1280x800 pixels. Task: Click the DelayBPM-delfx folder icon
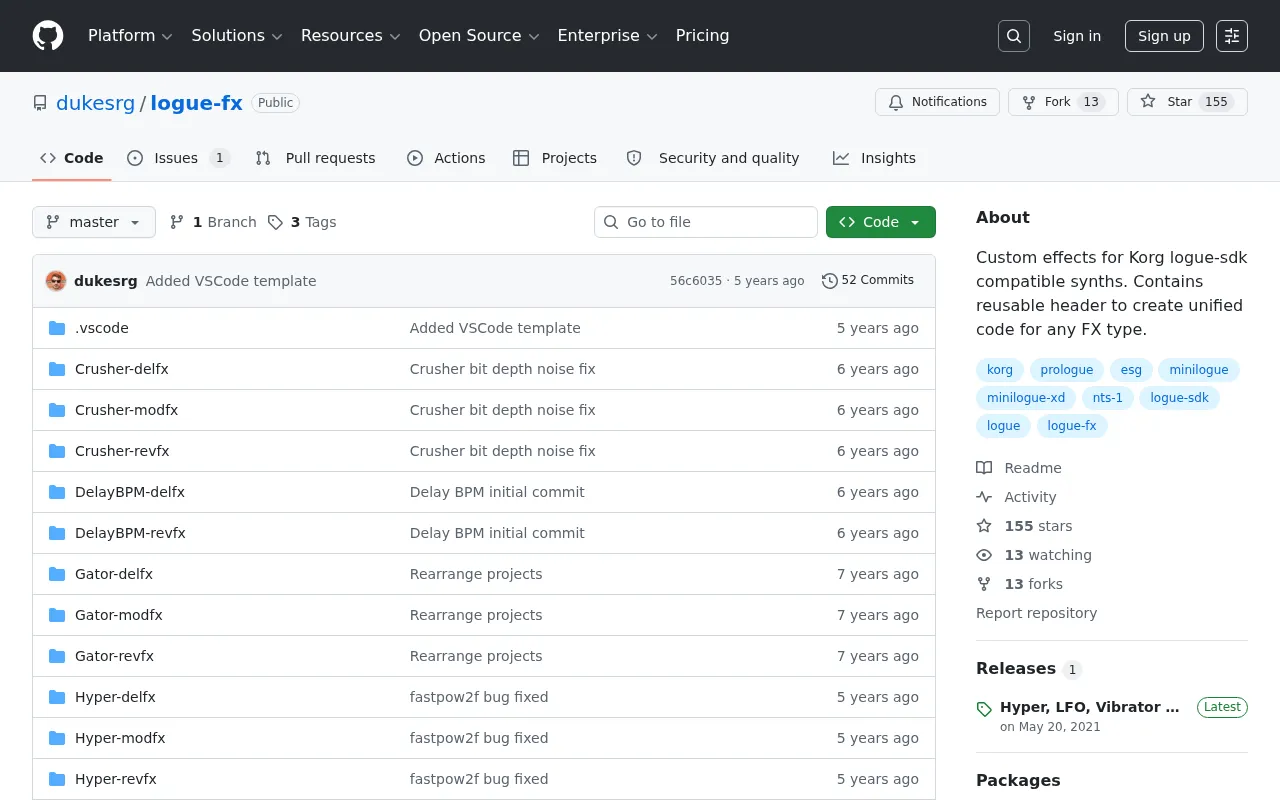coord(57,492)
